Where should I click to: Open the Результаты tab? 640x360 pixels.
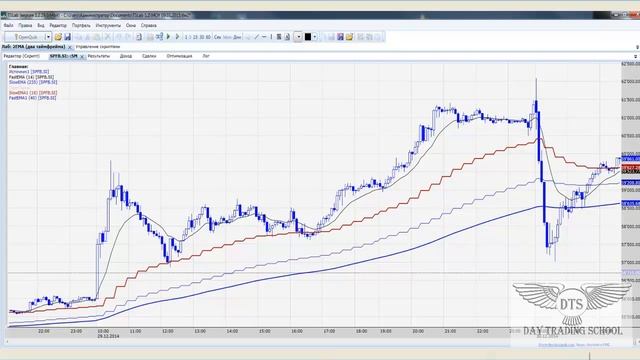[99, 56]
